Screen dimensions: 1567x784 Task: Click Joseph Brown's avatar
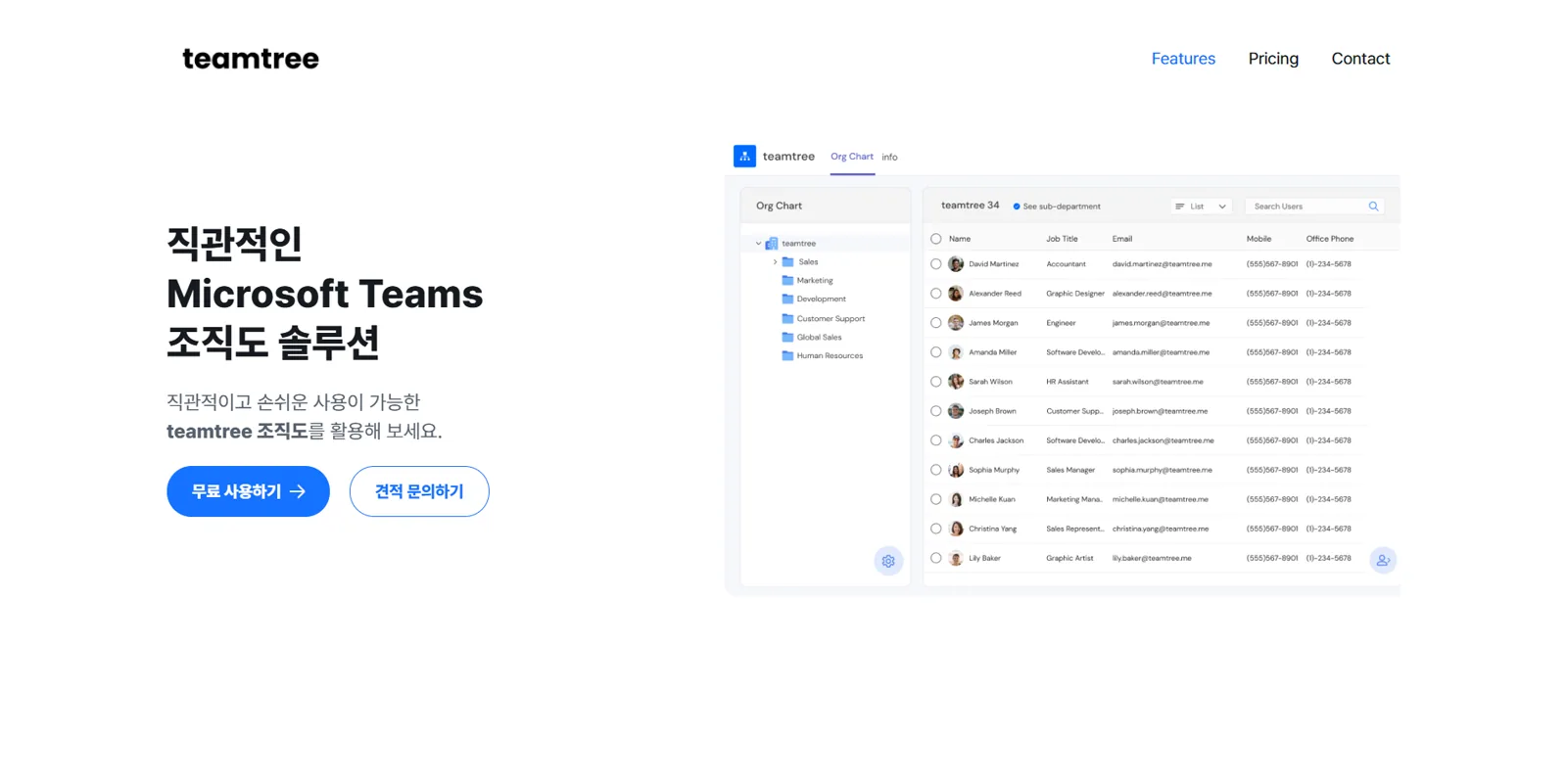click(956, 411)
